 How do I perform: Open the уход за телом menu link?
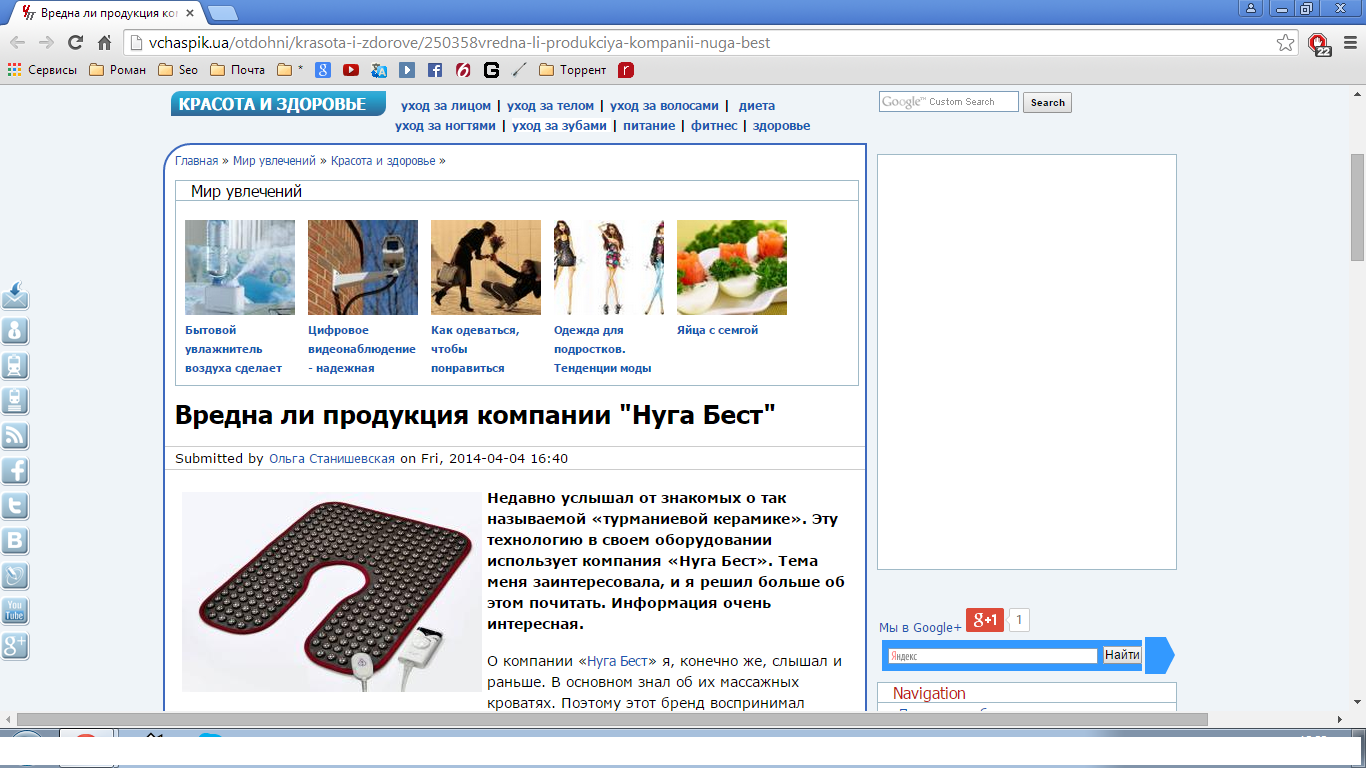(x=551, y=105)
